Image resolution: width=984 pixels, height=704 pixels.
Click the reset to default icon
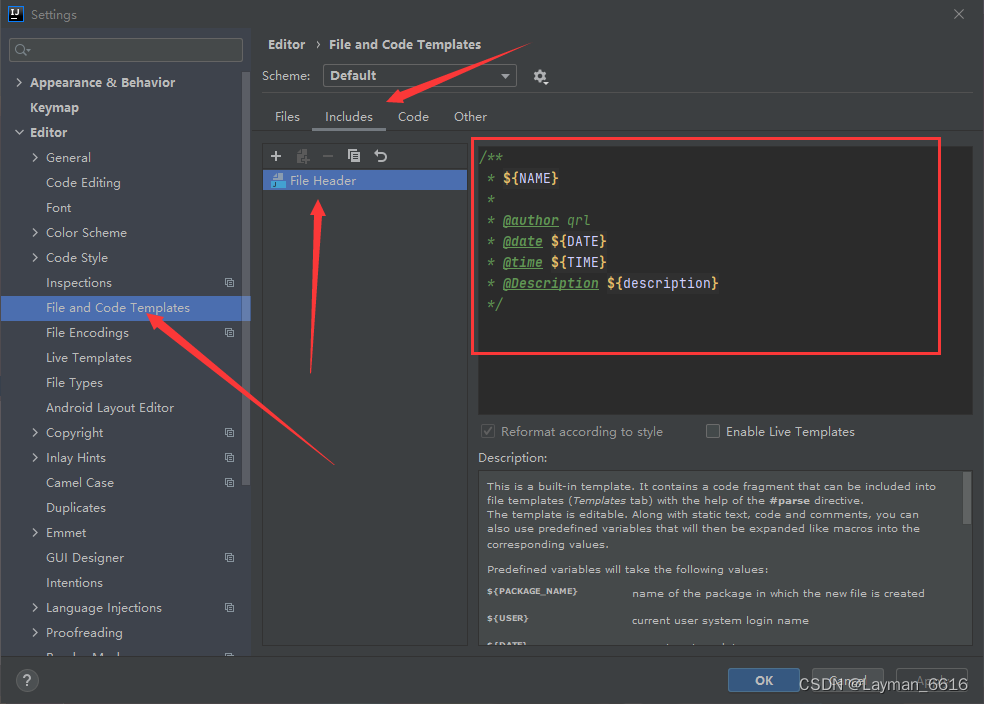380,156
